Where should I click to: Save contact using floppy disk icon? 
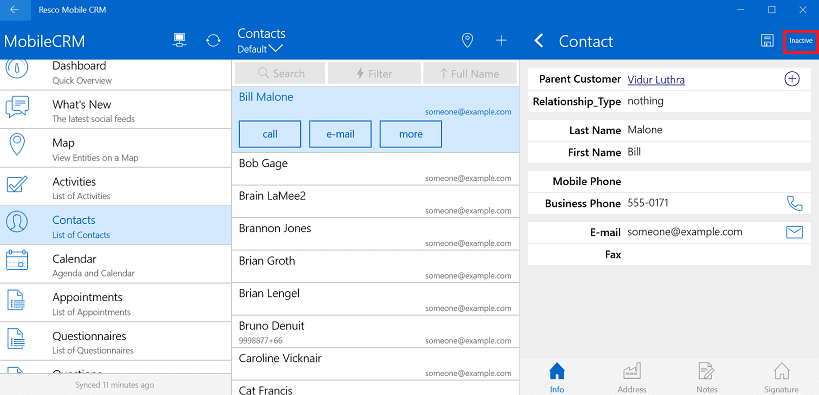tap(767, 41)
